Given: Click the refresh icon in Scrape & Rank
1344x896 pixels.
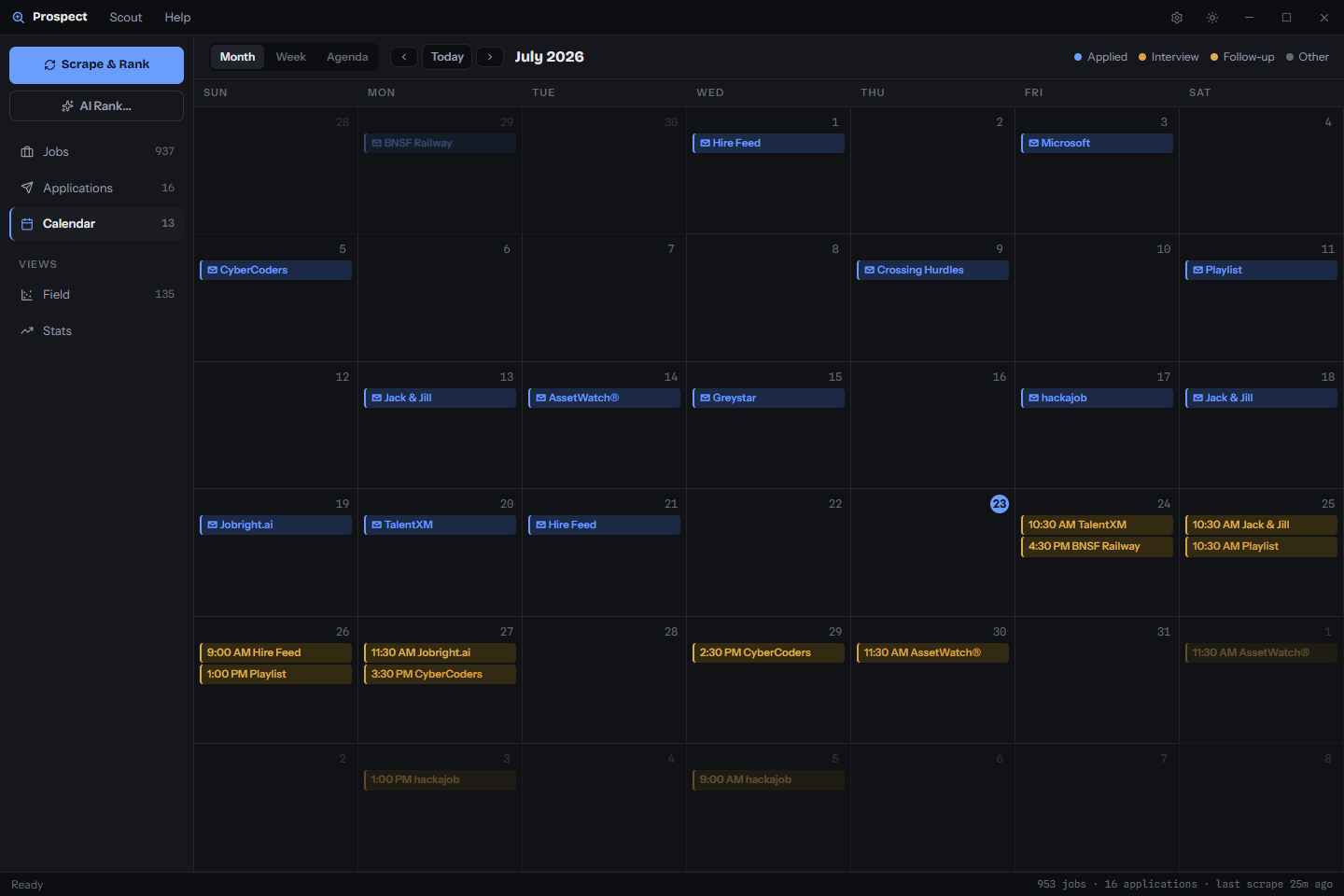Looking at the screenshot, I should 50,65.
